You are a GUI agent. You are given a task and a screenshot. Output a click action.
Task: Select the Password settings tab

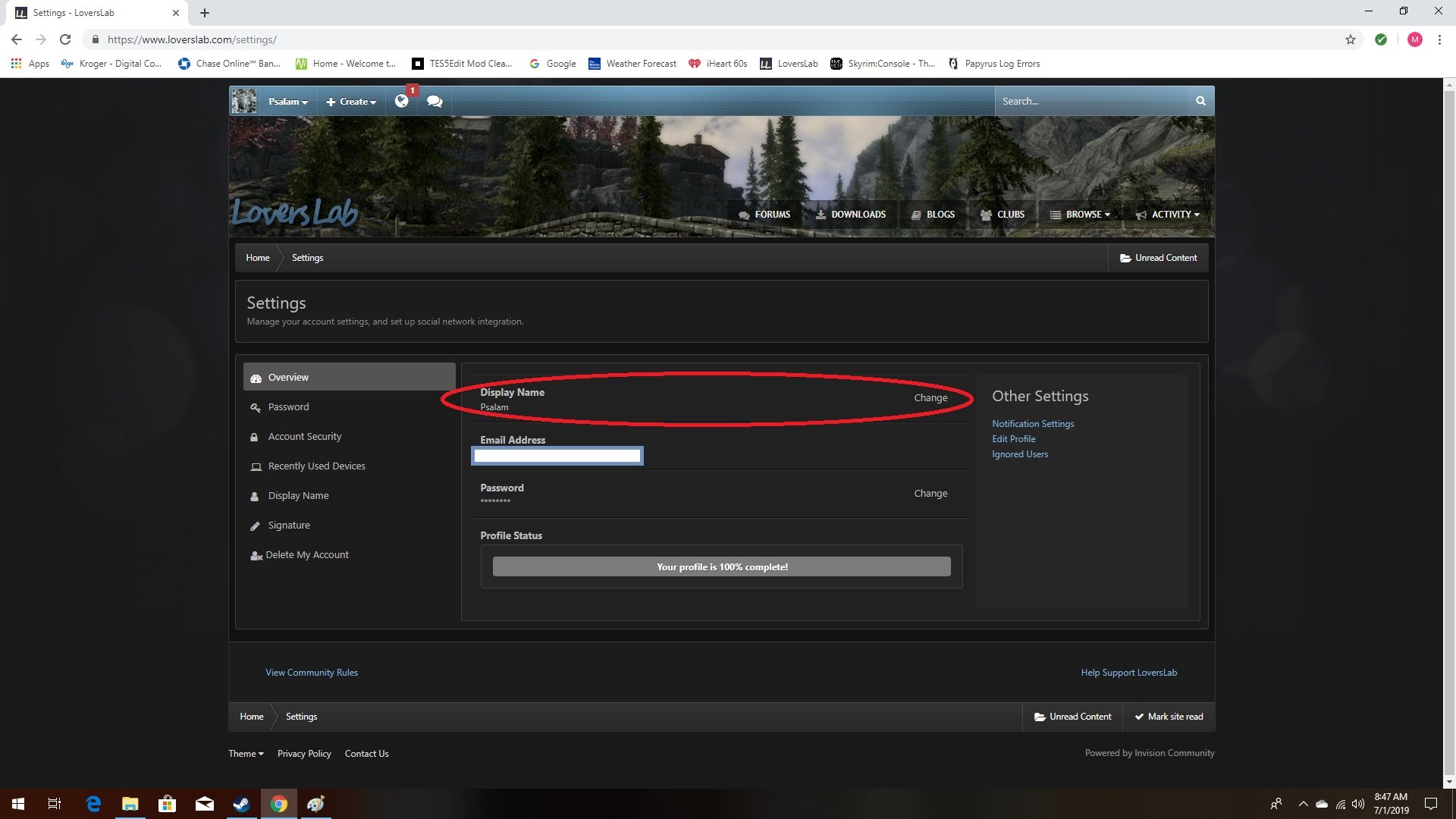349,407
